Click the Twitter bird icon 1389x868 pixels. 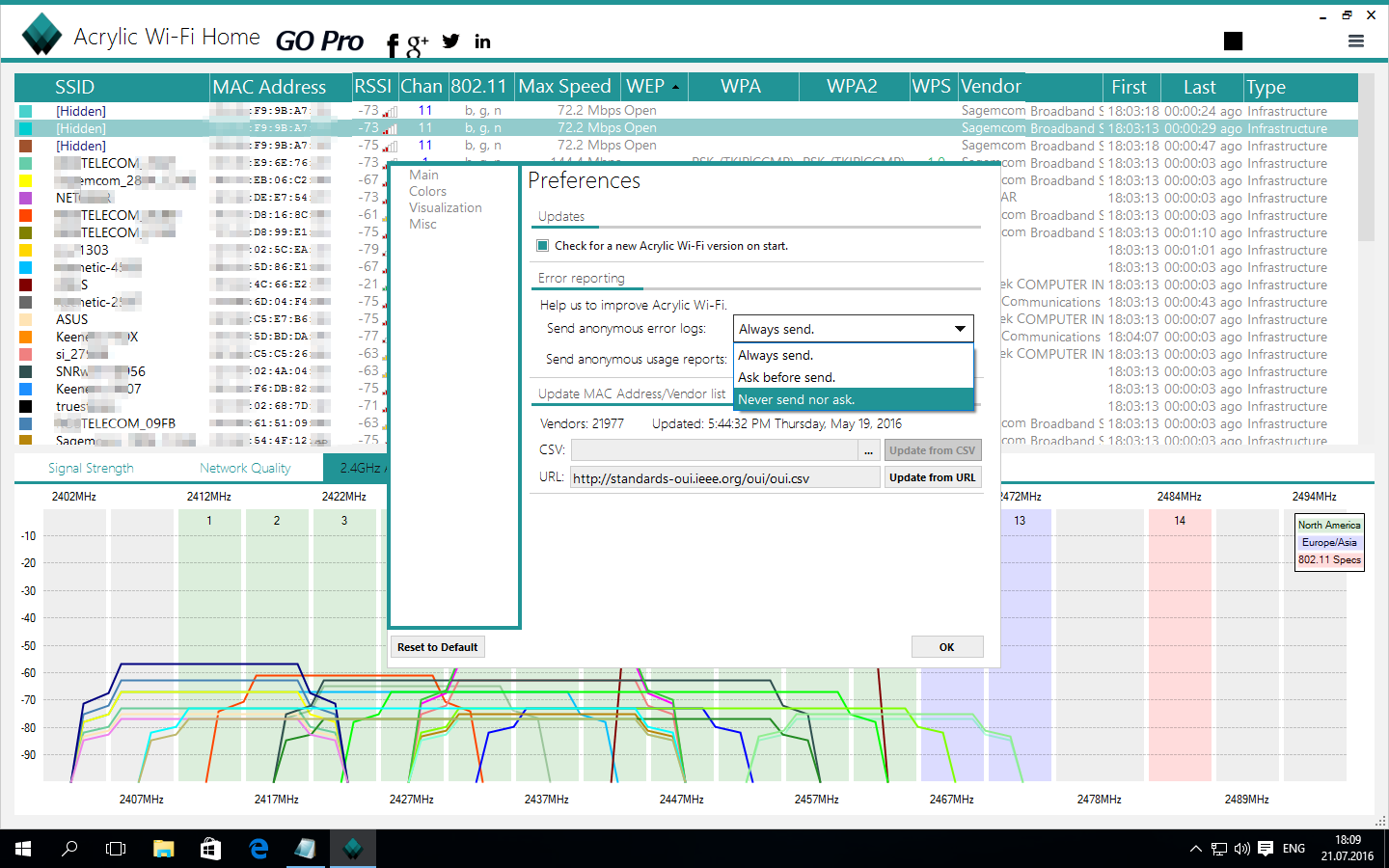tap(450, 41)
